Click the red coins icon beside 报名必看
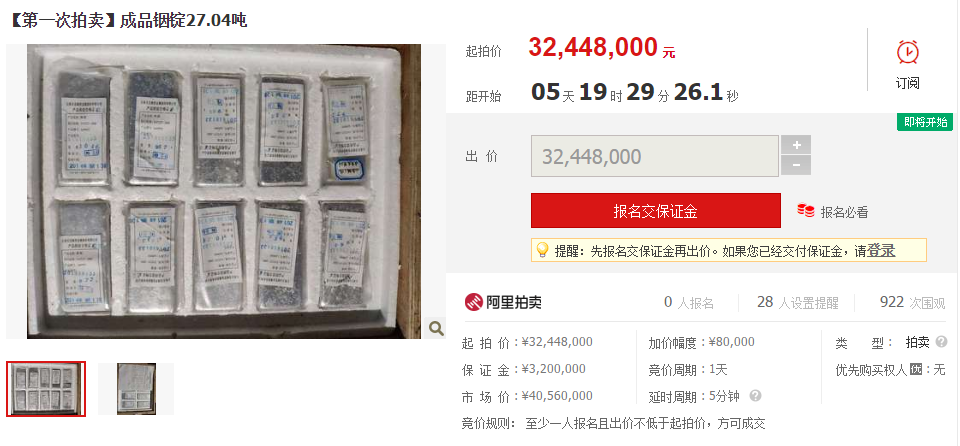This screenshot has width=960, height=446. pyautogui.click(x=806, y=211)
